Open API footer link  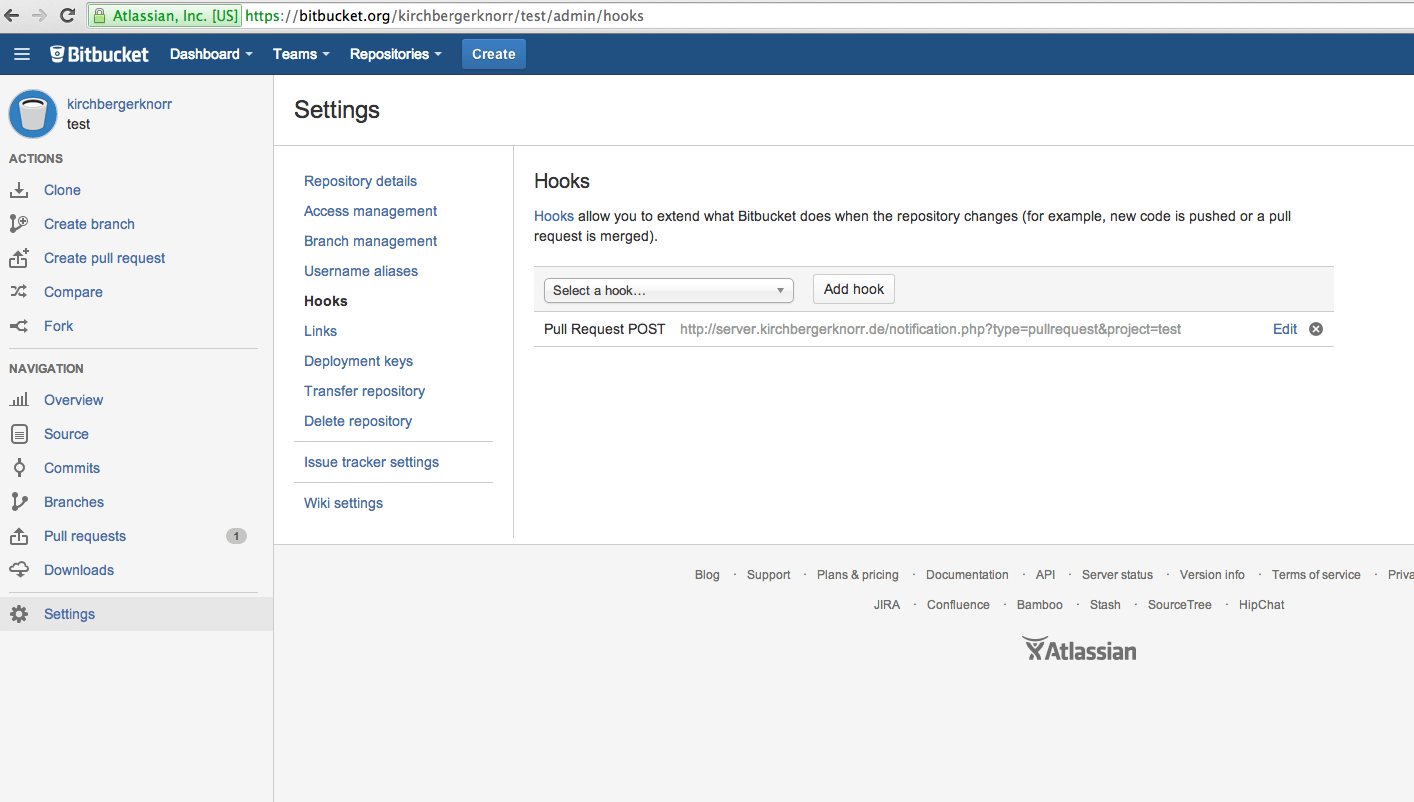[x=1045, y=575]
